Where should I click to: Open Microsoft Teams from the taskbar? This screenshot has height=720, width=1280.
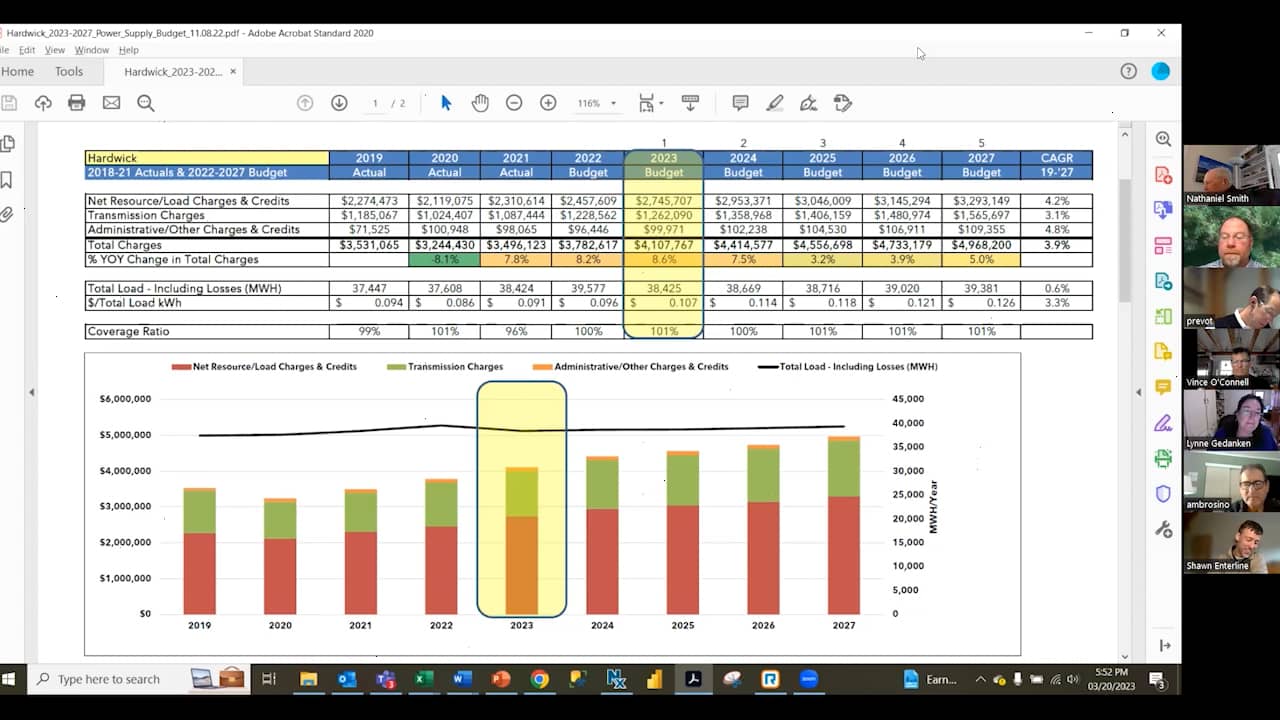(x=385, y=679)
